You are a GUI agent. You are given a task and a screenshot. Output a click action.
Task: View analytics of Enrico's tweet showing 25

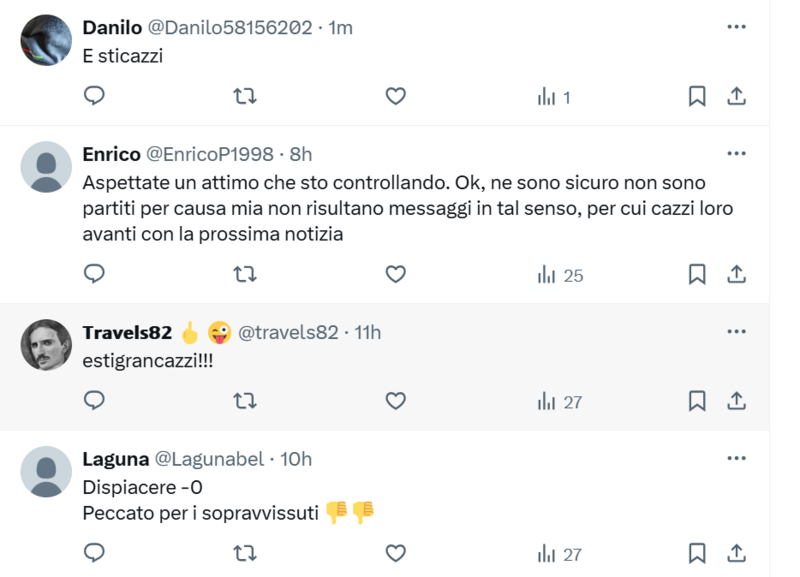(x=560, y=275)
